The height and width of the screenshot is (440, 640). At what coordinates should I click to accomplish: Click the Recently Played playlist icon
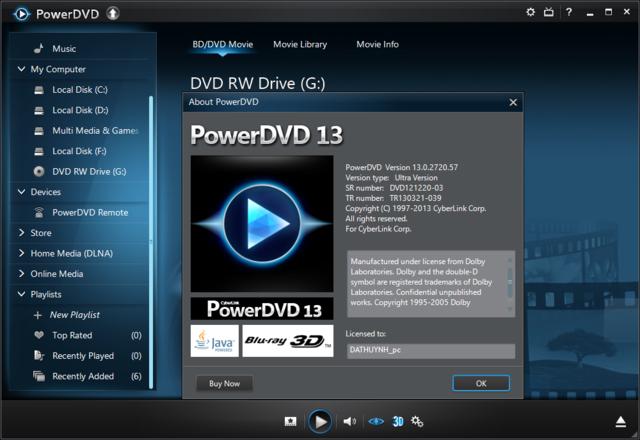pos(39,356)
